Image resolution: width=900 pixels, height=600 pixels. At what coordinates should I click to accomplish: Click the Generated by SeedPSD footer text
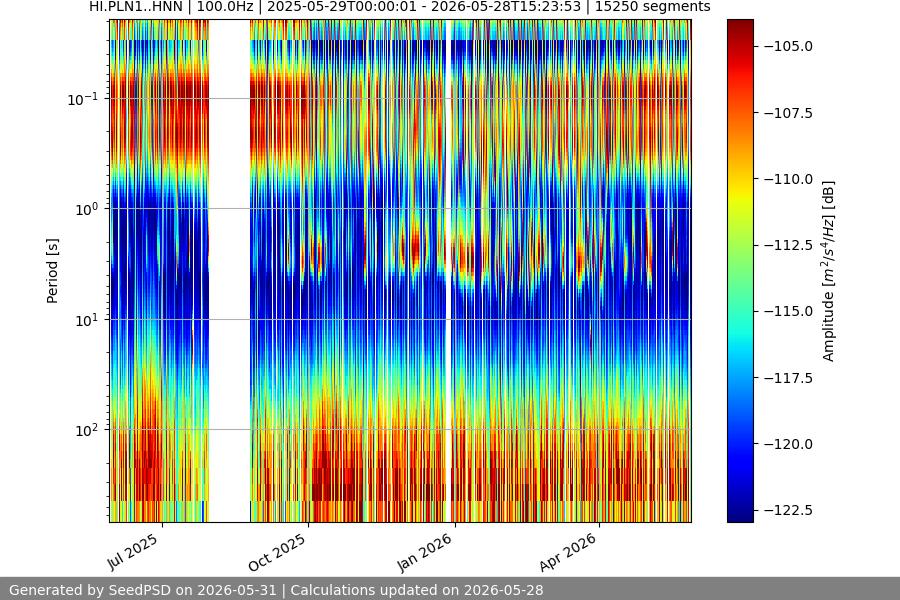(142, 590)
